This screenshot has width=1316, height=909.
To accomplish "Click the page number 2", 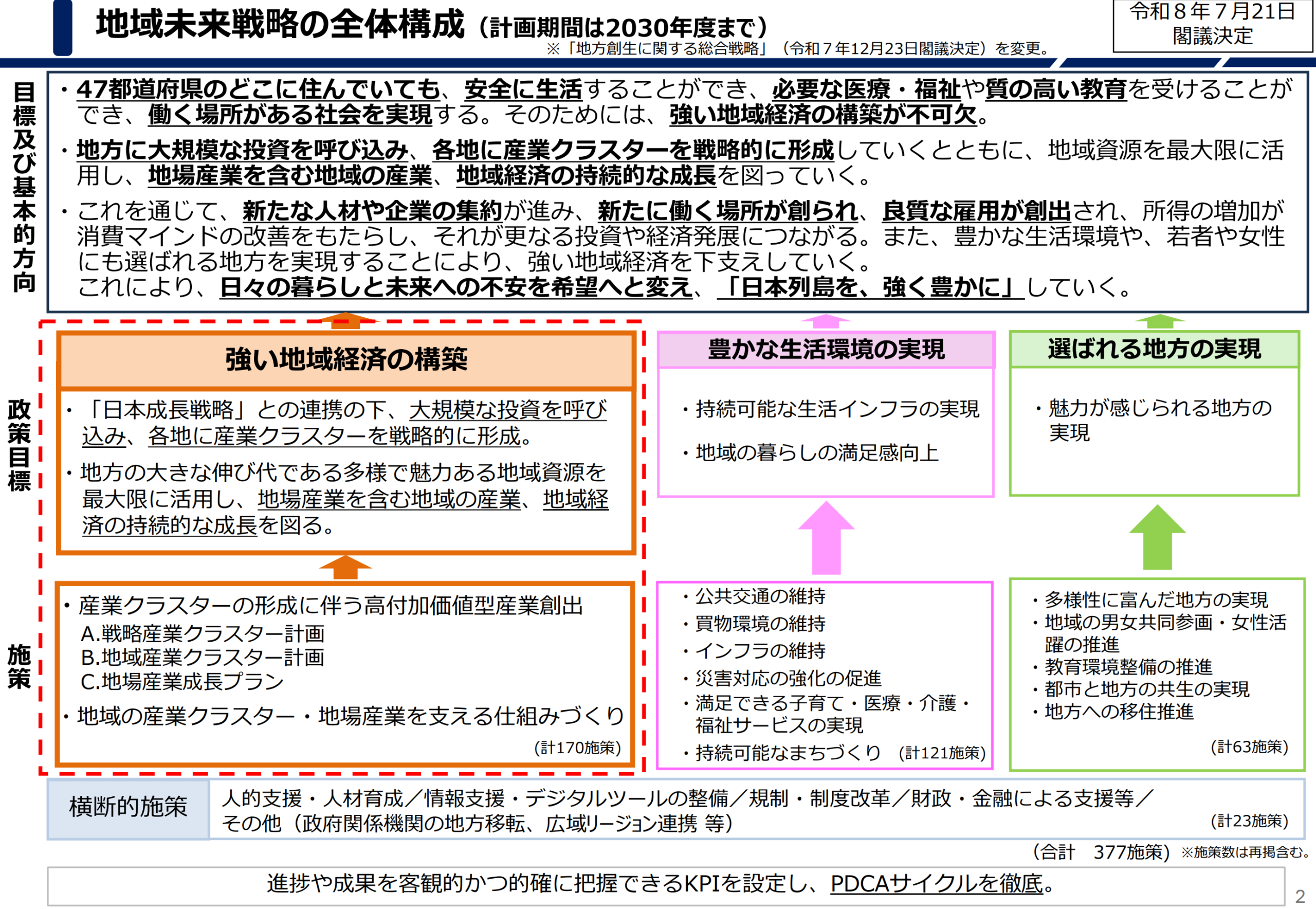I will (x=1300, y=897).
